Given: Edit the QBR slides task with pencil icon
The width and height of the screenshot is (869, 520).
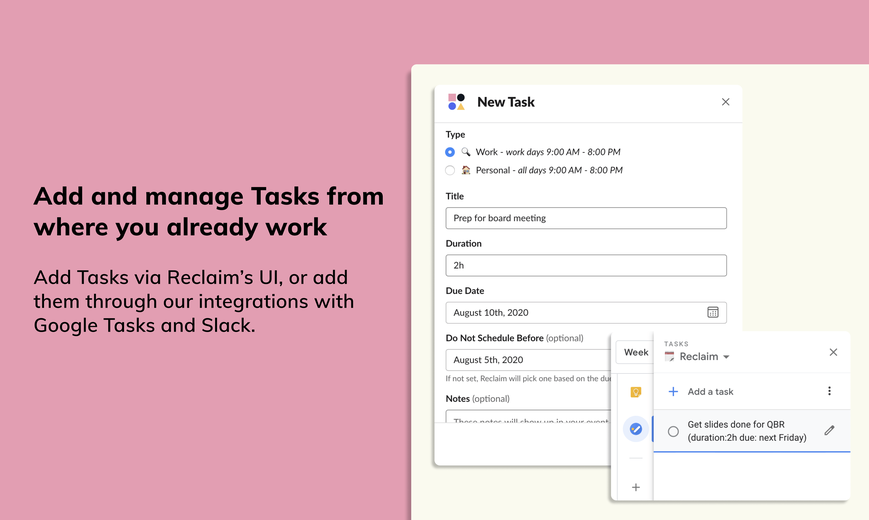Looking at the screenshot, I should pos(829,430).
